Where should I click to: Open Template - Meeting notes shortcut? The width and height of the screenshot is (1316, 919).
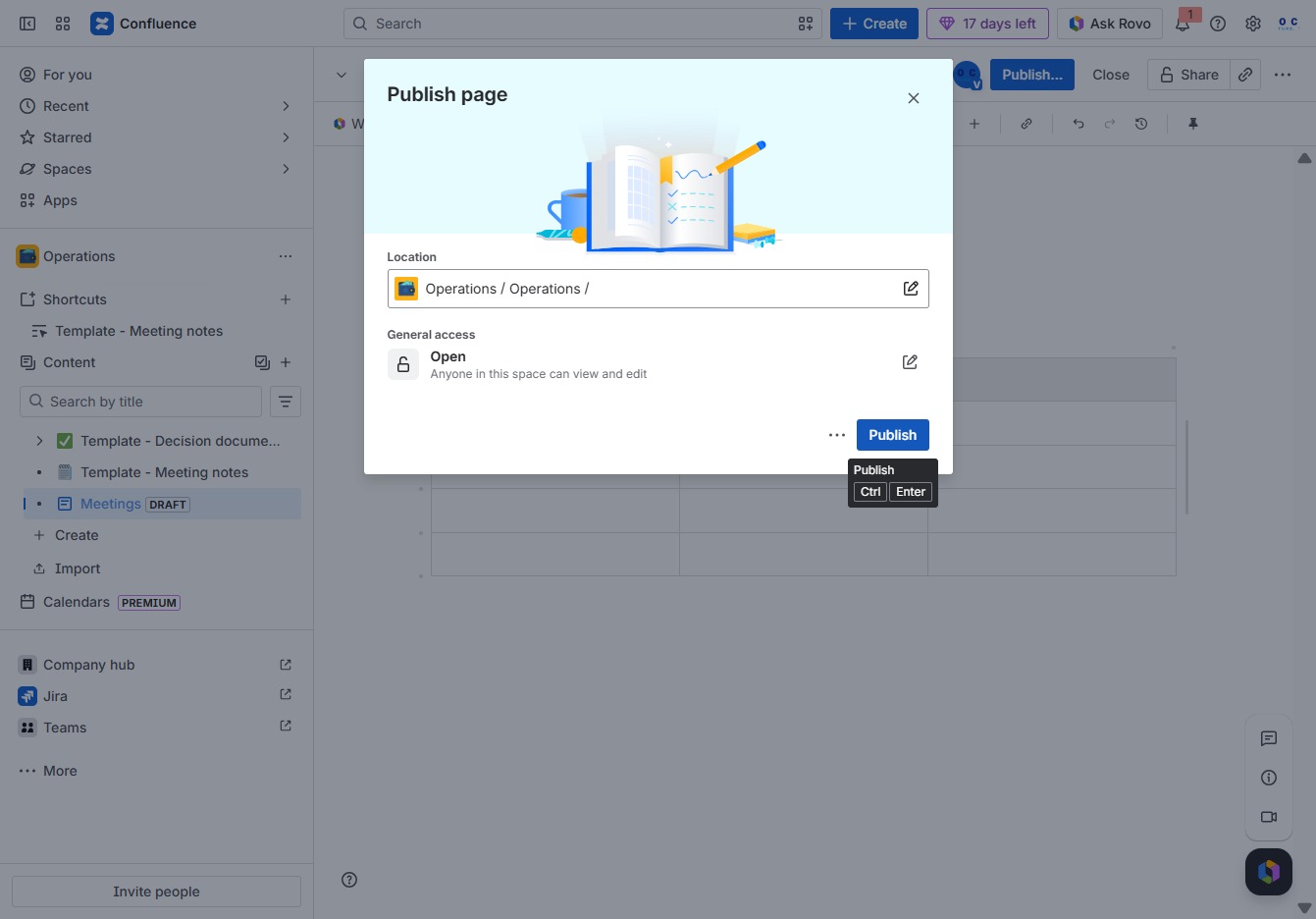[x=157, y=331]
